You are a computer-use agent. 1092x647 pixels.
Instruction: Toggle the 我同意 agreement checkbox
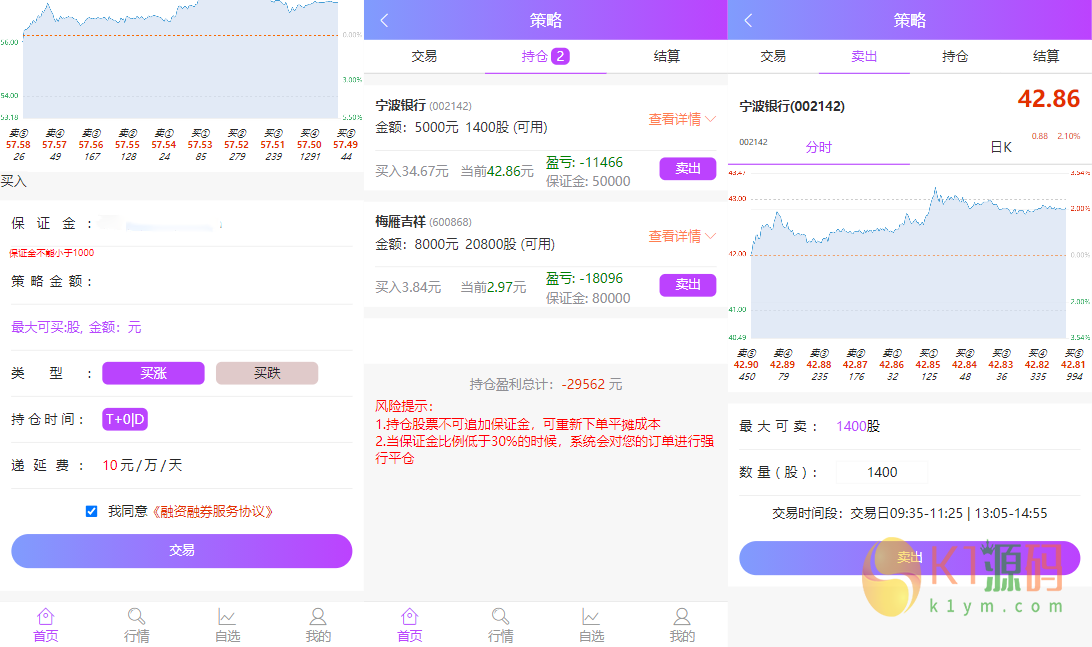click(92, 511)
